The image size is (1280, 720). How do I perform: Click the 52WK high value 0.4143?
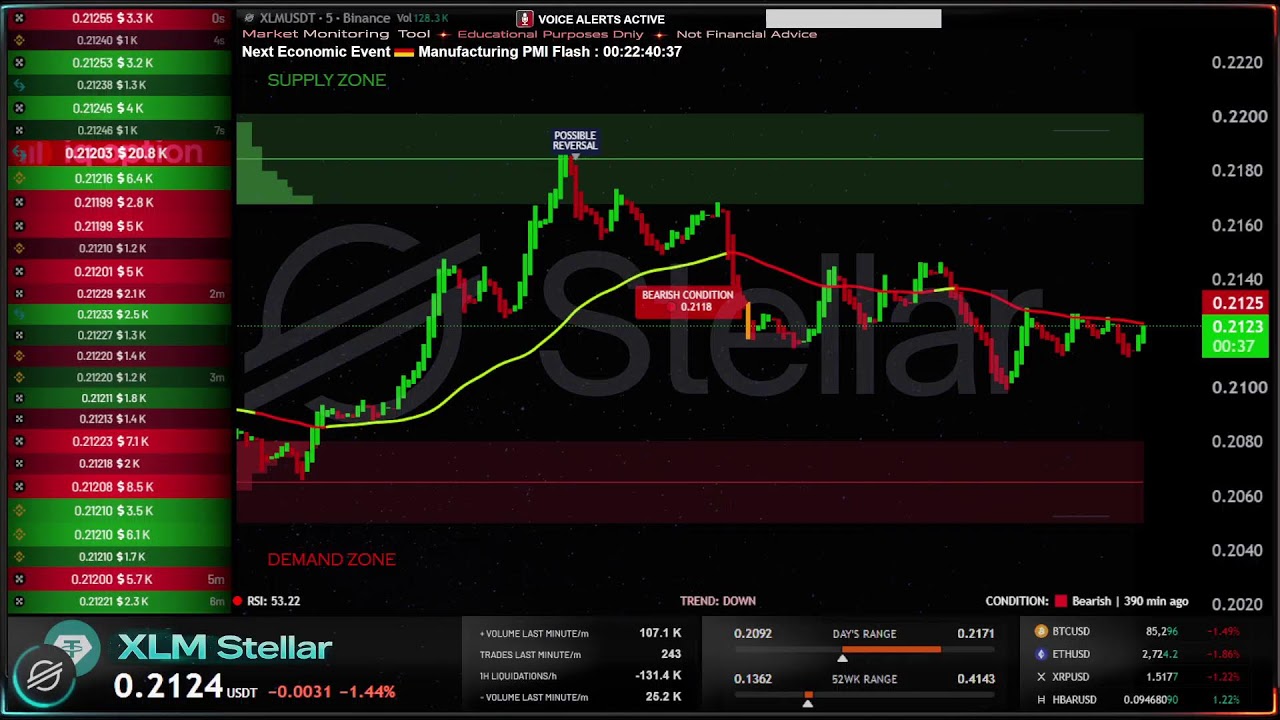976,679
